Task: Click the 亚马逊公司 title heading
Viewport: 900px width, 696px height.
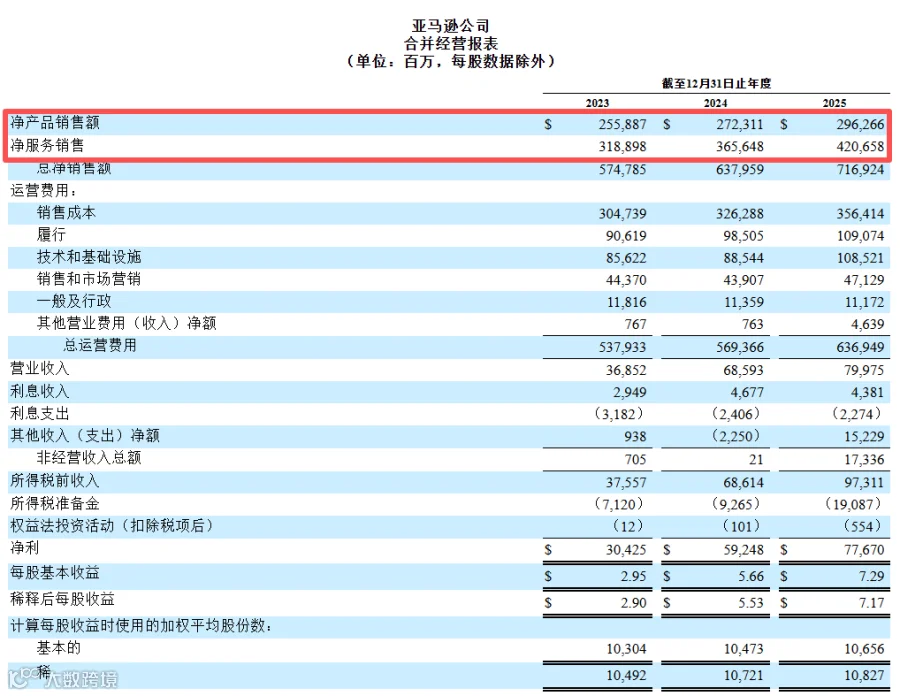Action: click(451, 26)
